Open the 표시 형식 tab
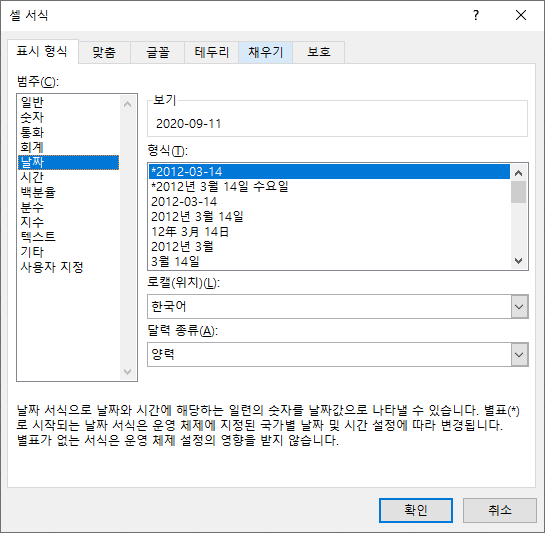 click(x=43, y=51)
